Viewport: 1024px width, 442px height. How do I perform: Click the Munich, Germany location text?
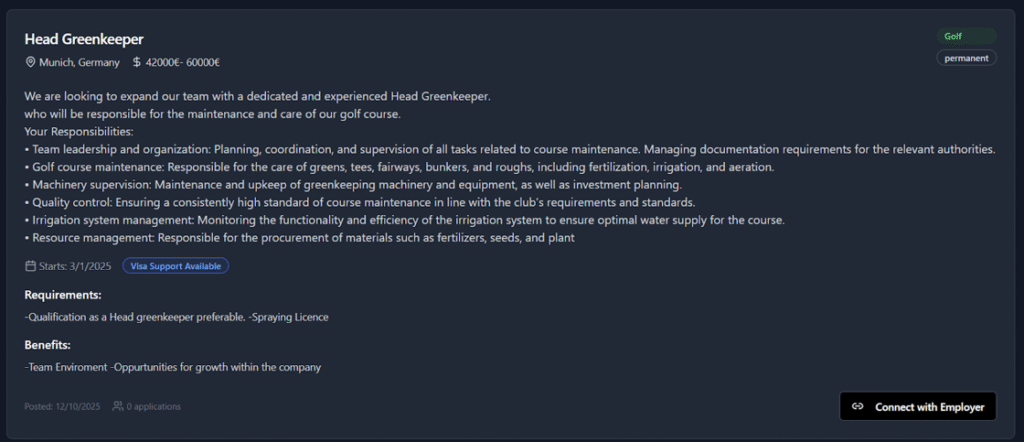tap(79, 63)
